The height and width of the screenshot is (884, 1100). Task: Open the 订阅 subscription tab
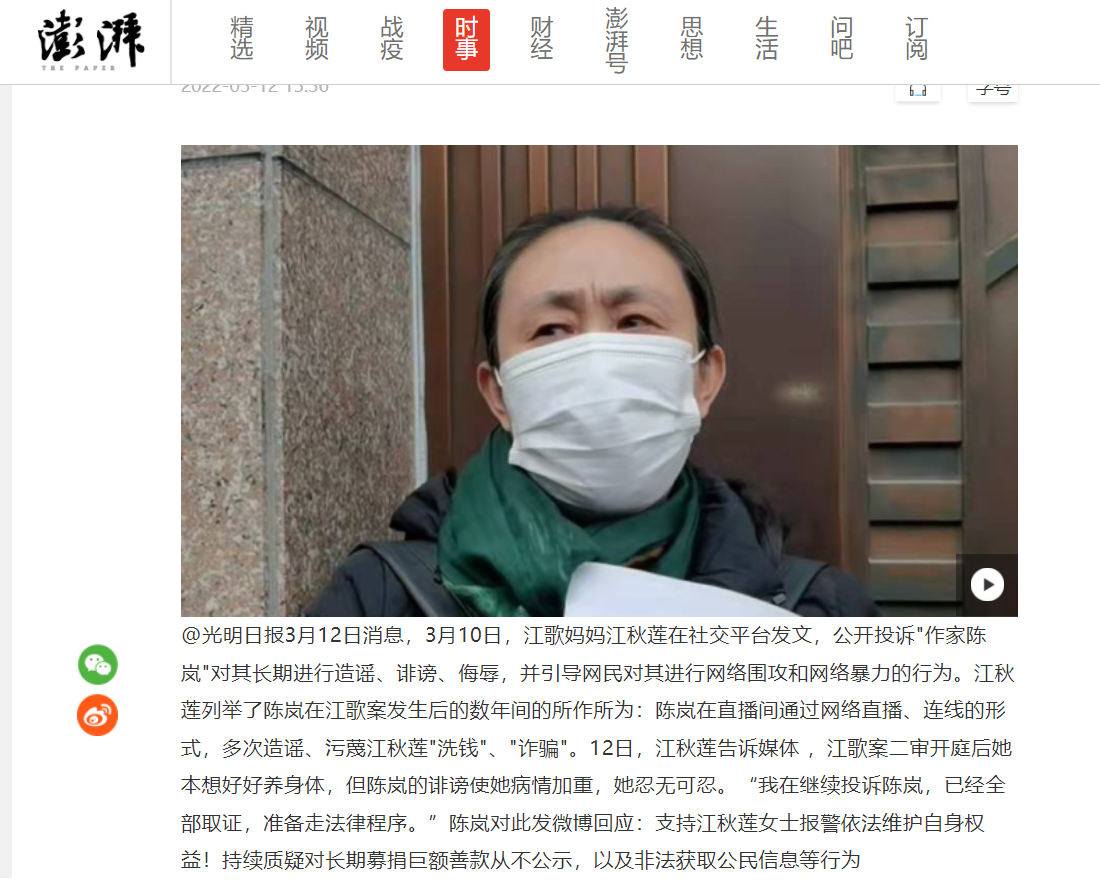[917, 39]
